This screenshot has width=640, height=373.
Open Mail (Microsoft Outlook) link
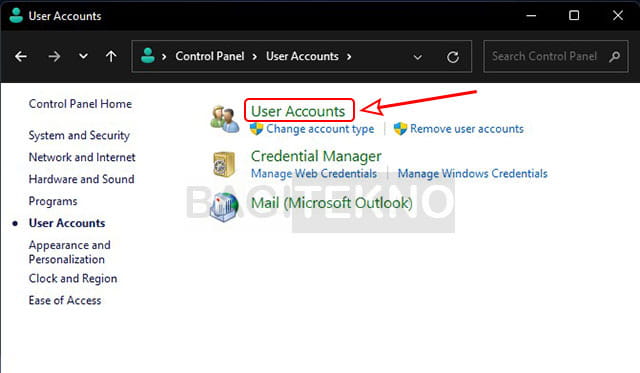[332, 203]
